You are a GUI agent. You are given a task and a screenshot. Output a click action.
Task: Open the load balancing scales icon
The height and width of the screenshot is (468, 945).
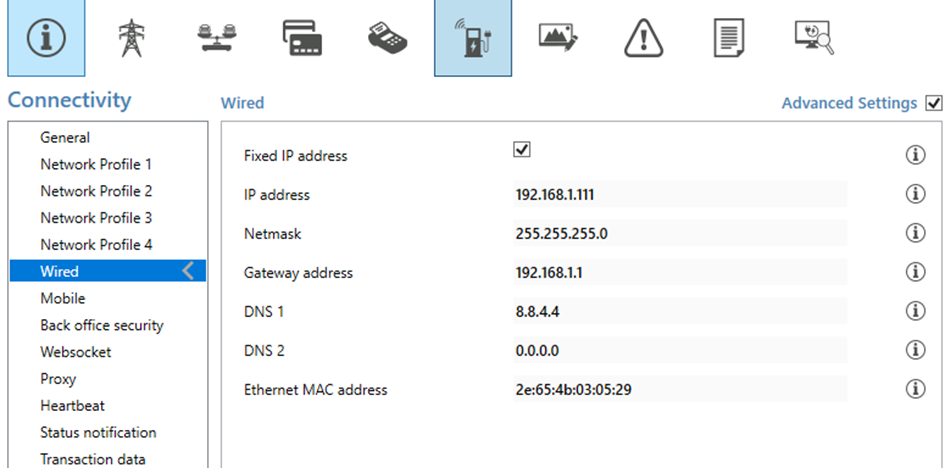217,37
